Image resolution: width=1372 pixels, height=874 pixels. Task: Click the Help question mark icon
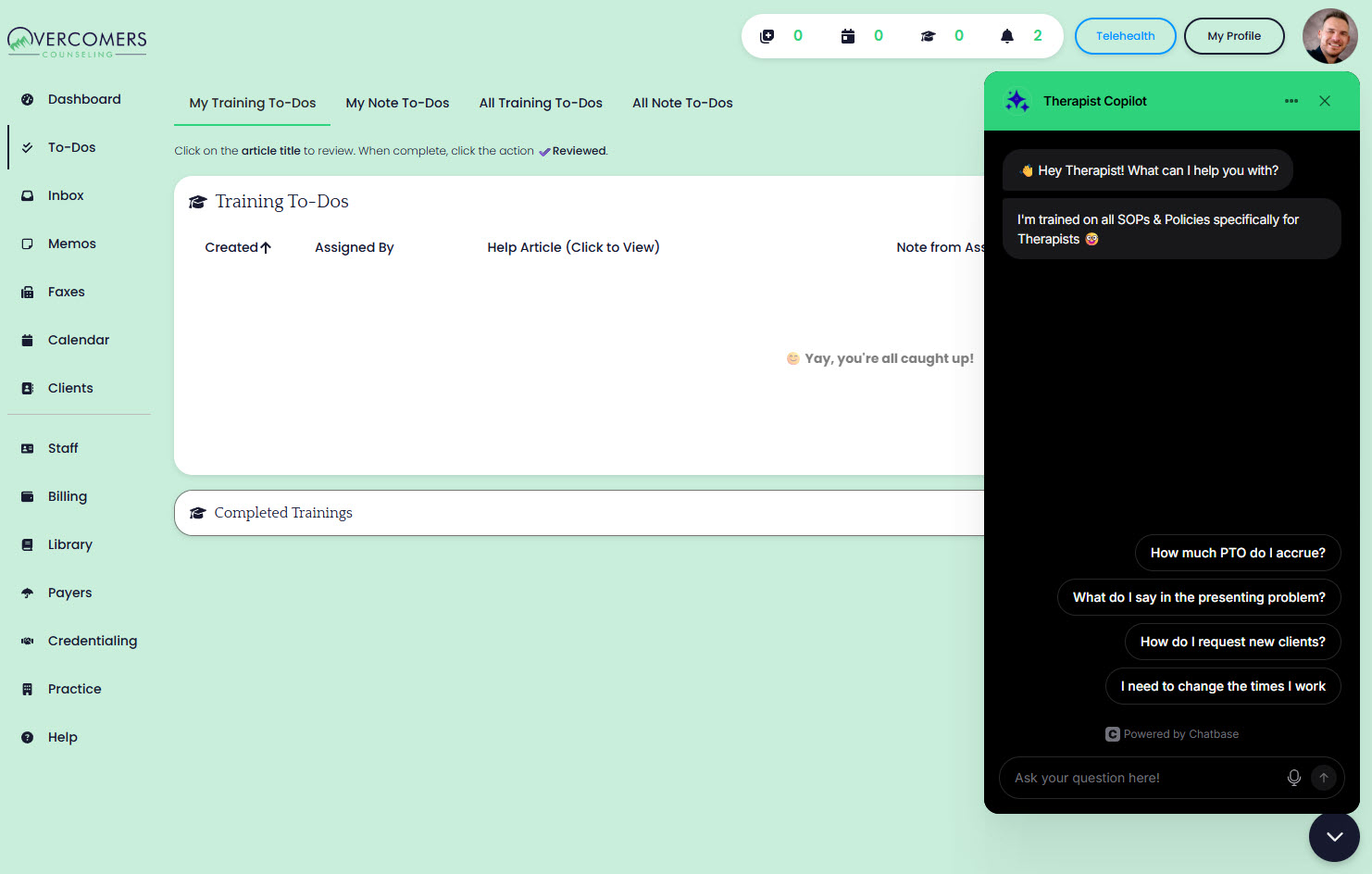click(x=28, y=737)
